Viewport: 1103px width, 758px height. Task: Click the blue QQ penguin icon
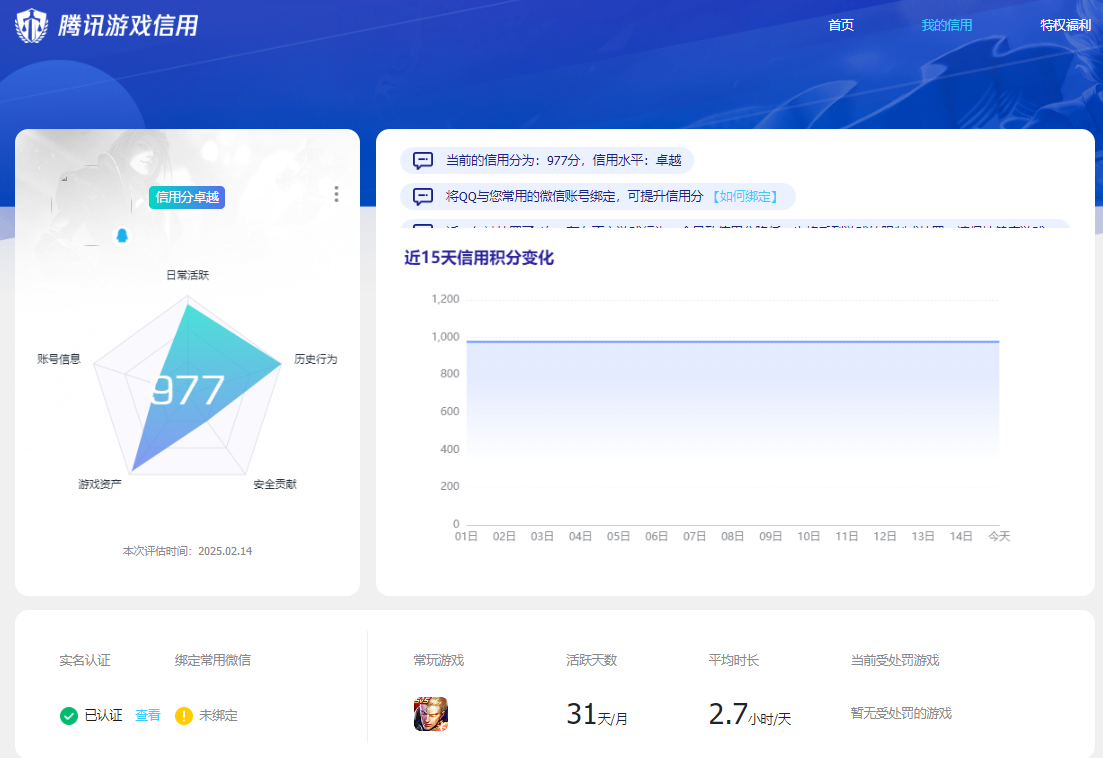pyautogui.click(x=122, y=236)
